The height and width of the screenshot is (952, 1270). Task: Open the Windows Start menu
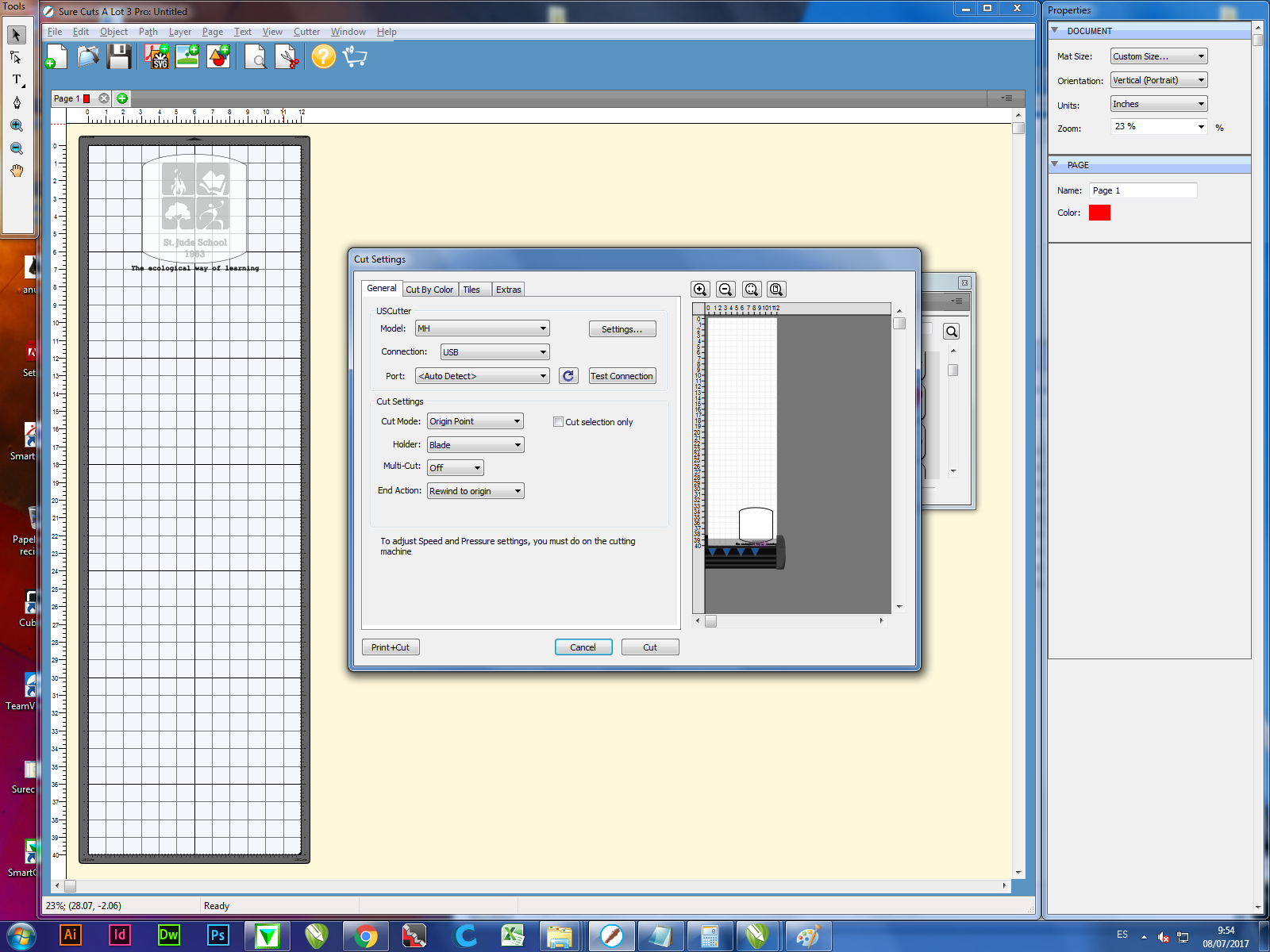click(20, 936)
